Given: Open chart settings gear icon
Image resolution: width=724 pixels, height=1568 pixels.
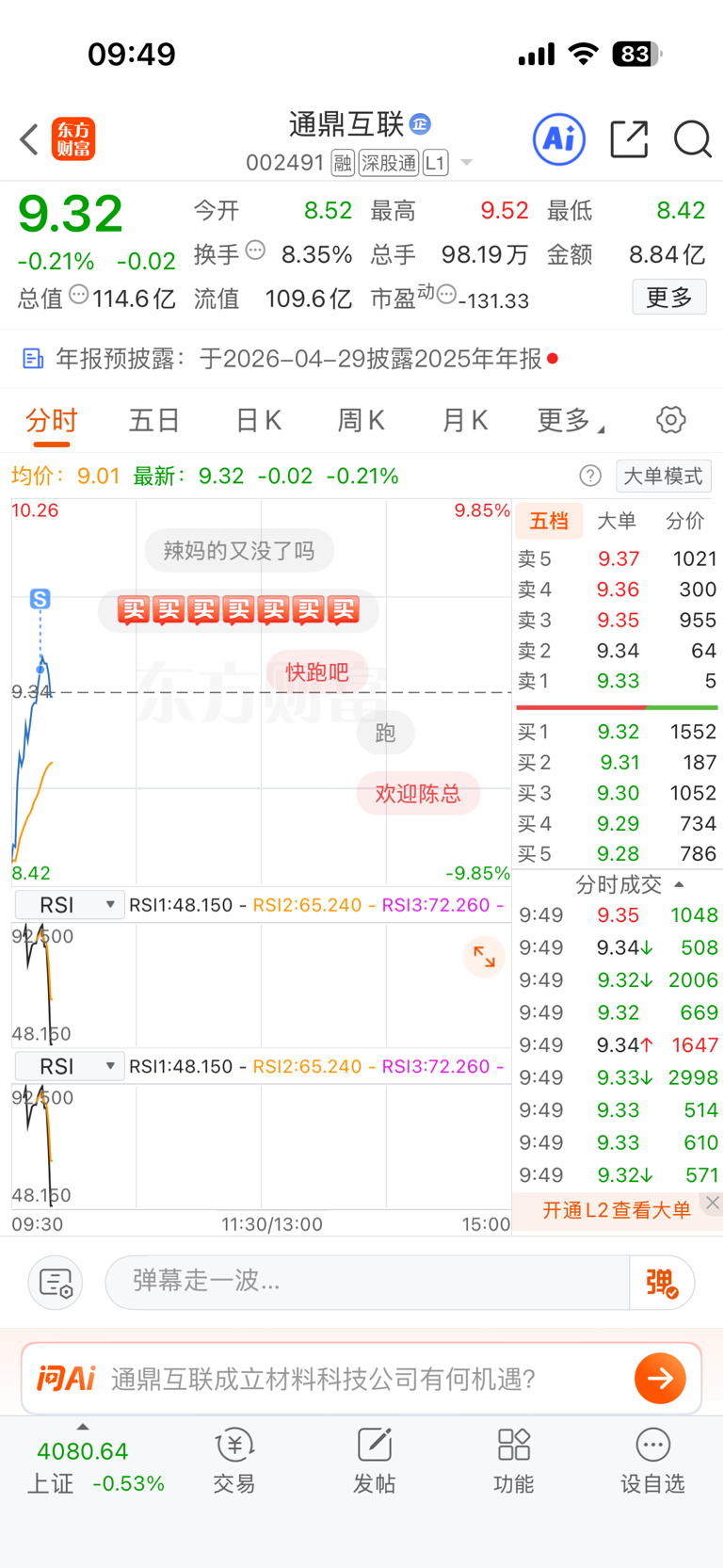Looking at the screenshot, I should [671, 420].
